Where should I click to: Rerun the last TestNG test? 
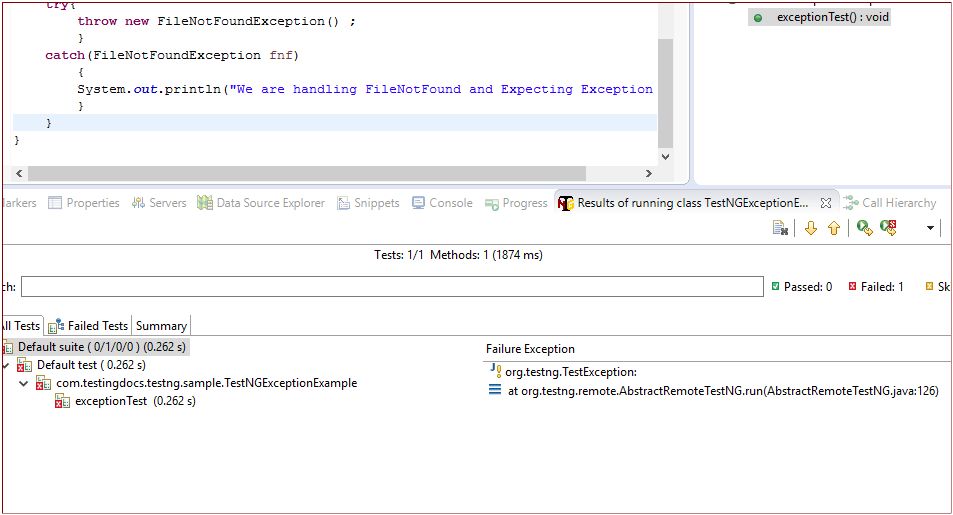coord(864,228)
